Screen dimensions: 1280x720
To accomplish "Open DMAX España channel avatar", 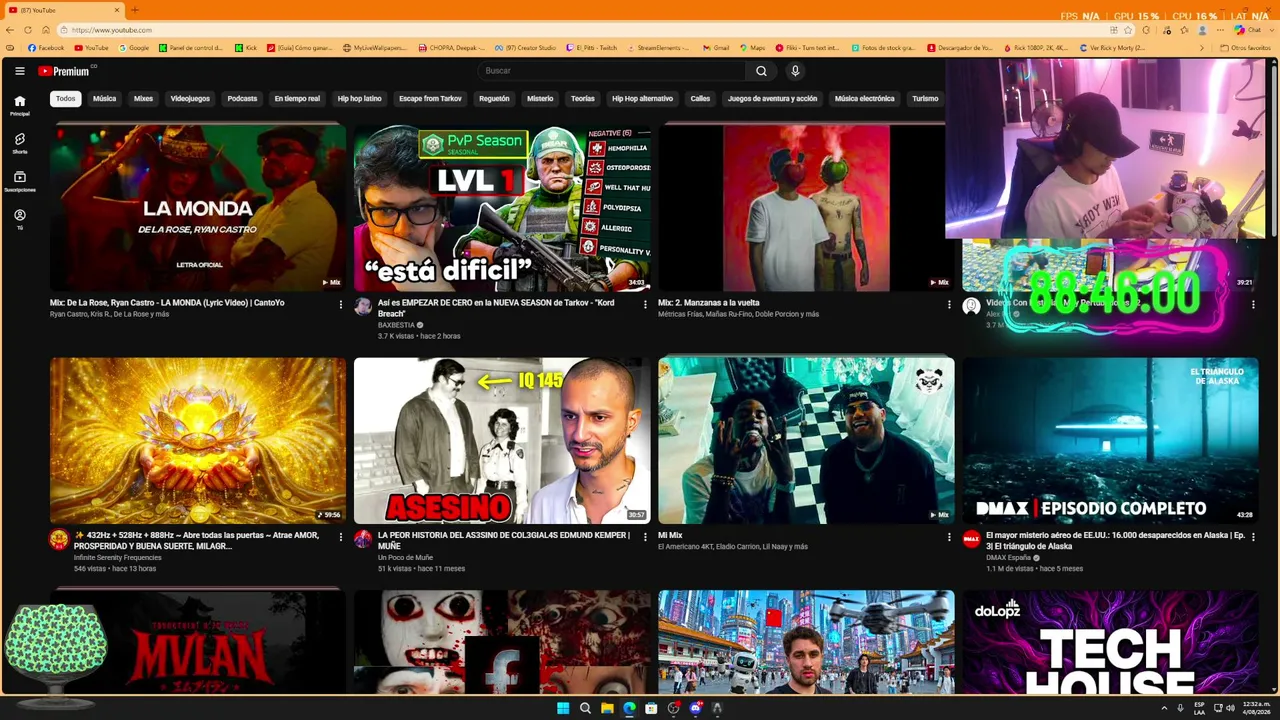I will 971,539.
